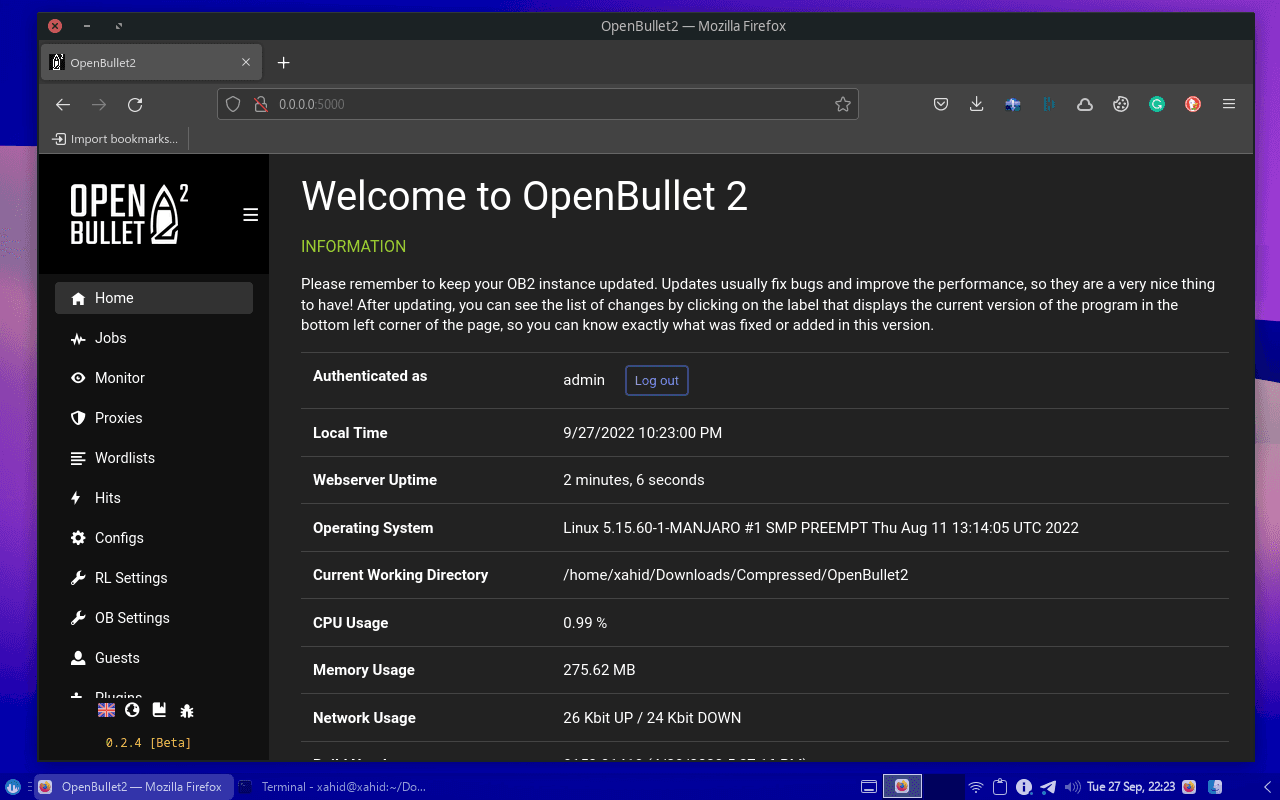
Task: Expand the Plugins section in sidebar
Action: 118,694
